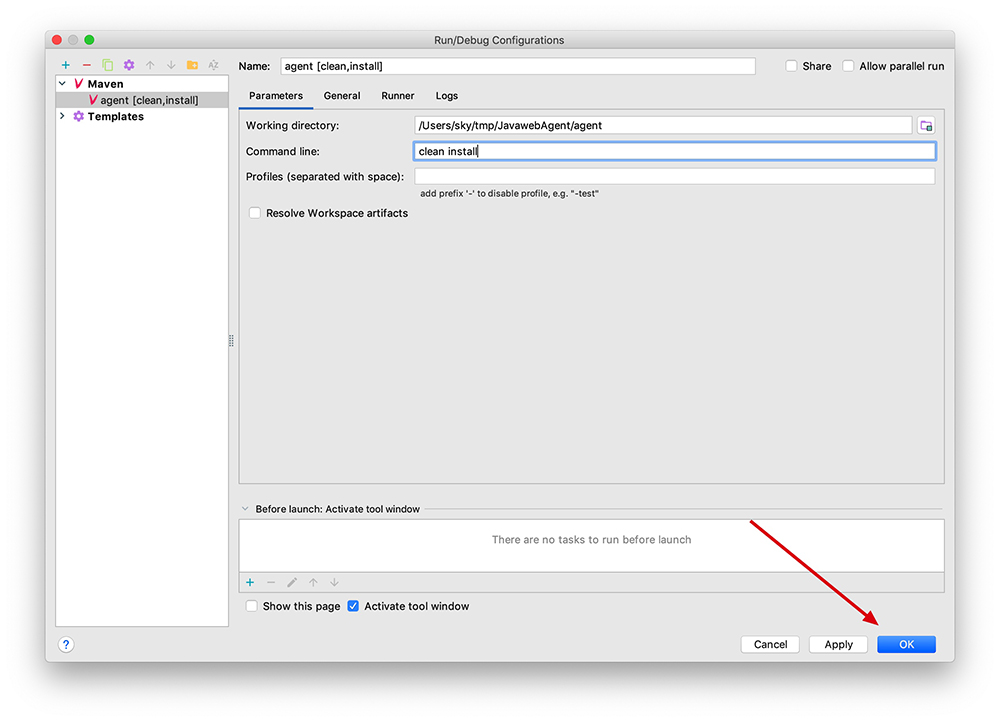Image resolution: width=1000 pixels, height=722 pixels.
Task: Confirm with the OK button
Action: tap(906, 644)
